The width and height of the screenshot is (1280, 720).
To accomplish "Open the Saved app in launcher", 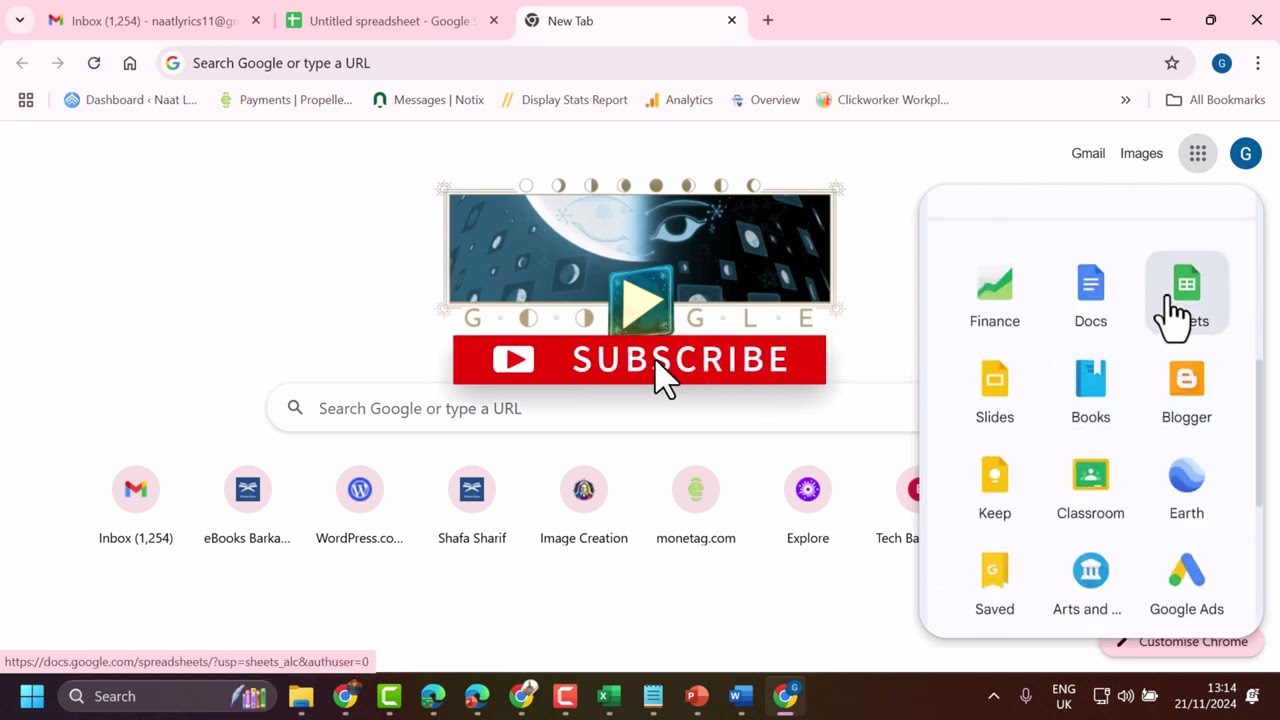I will coord(994,582).
